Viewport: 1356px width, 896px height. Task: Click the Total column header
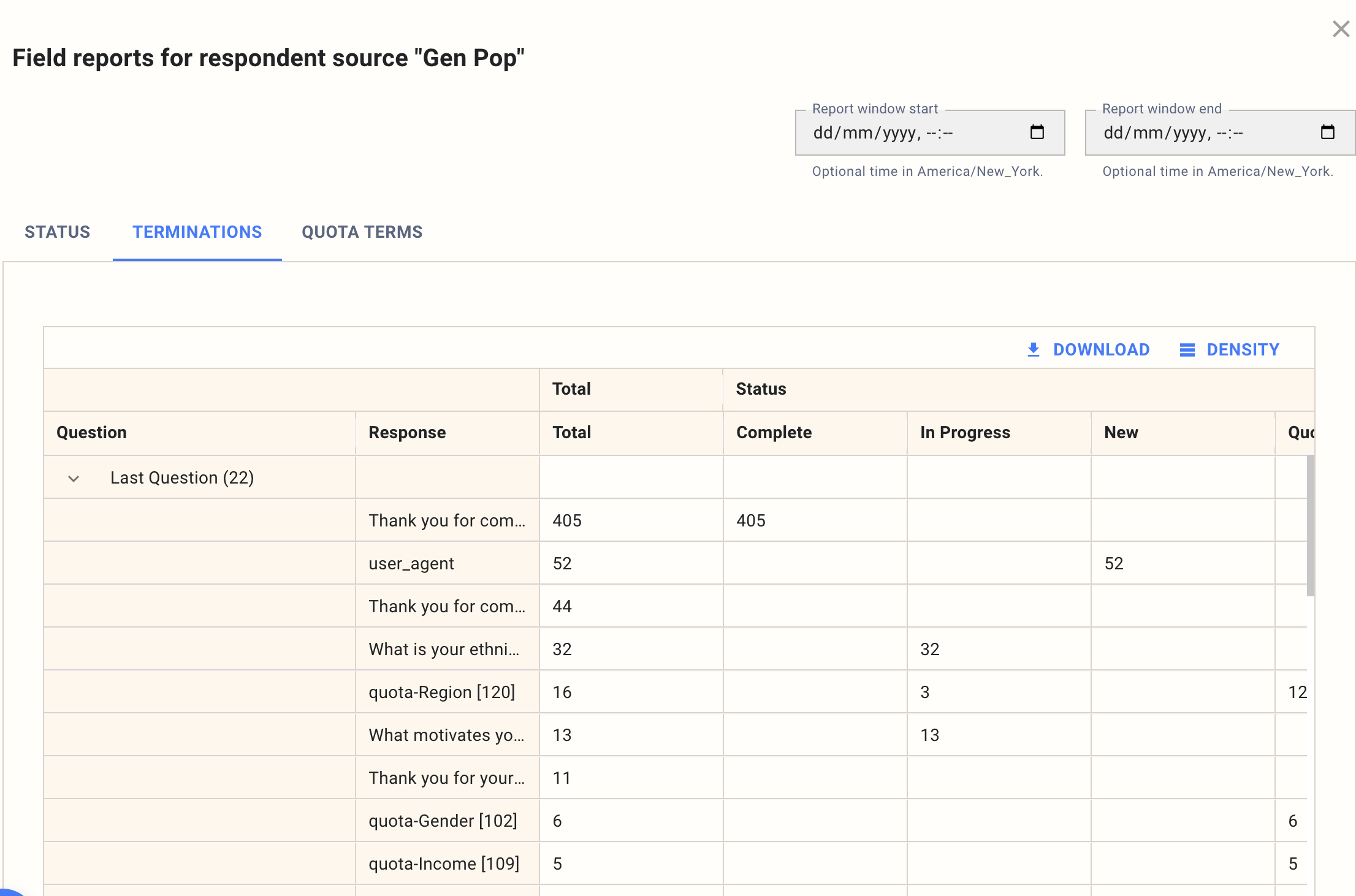[571, 433]
